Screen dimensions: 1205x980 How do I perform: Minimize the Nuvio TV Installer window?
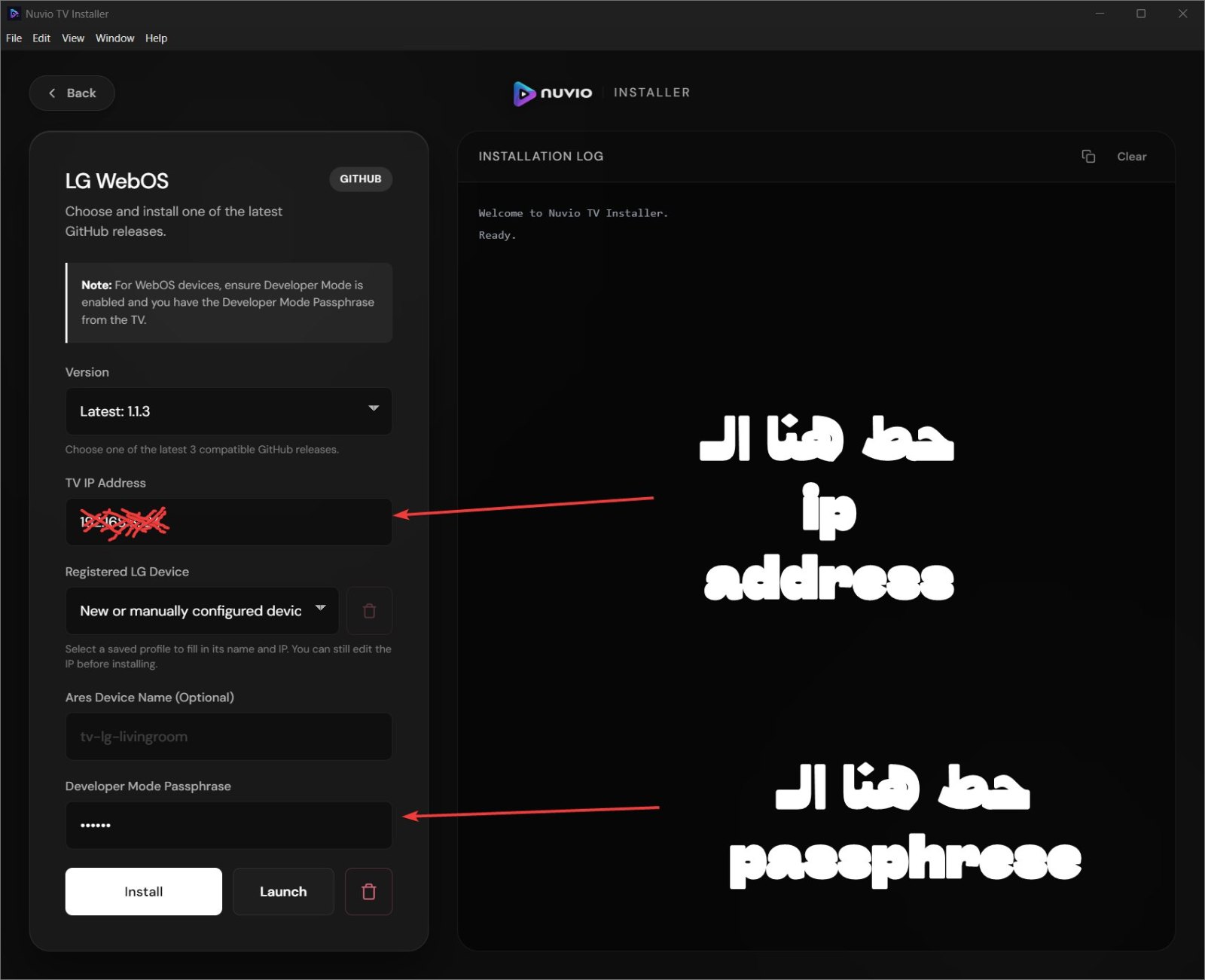point(1100,14)
